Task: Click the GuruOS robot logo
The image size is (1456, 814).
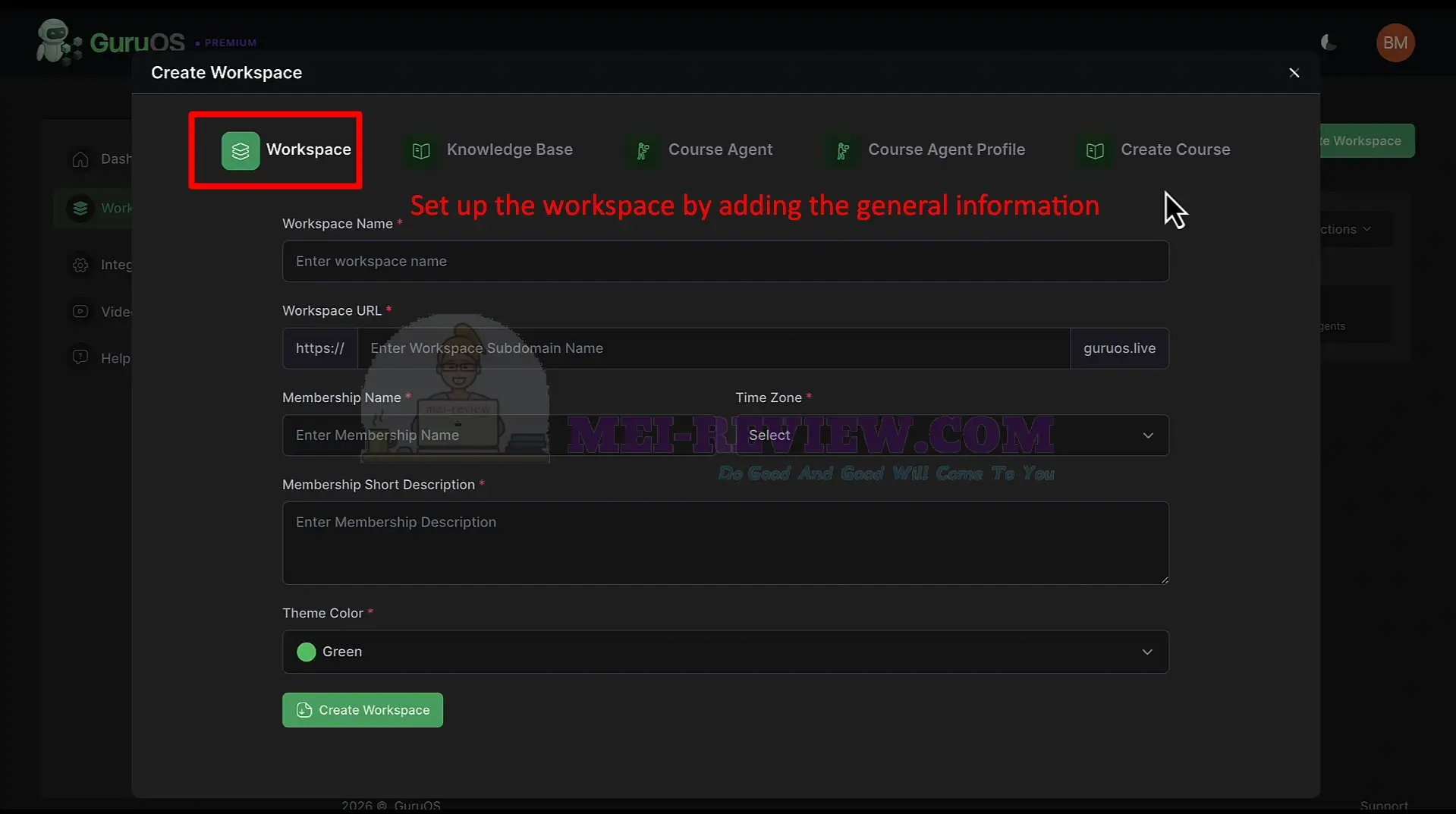Action: 58,42
